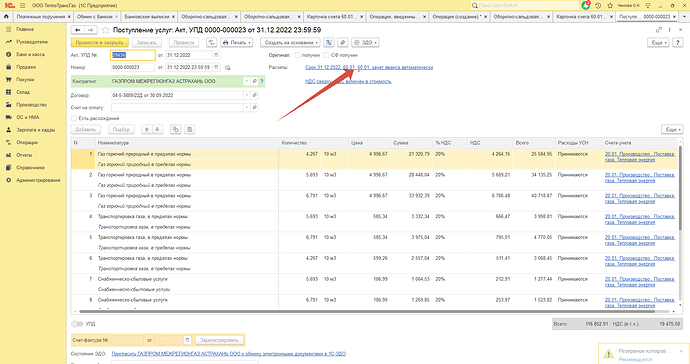Image resolution: width=690 pixels, height=364 pixels.
Task: Check the СФ получен checkbox
Action: click(326, 55)
